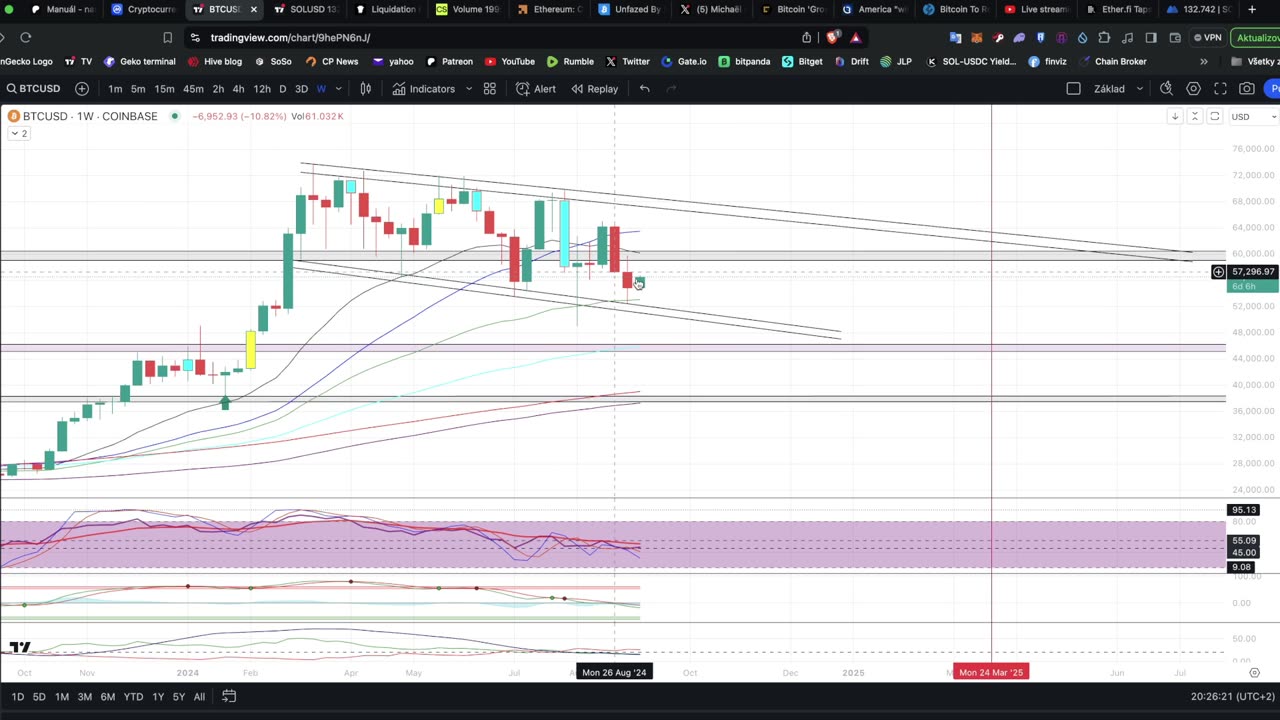The image size is (1280, 720).
Task: Switch to the Ethereum browser tab
Action: click(551, 9)
